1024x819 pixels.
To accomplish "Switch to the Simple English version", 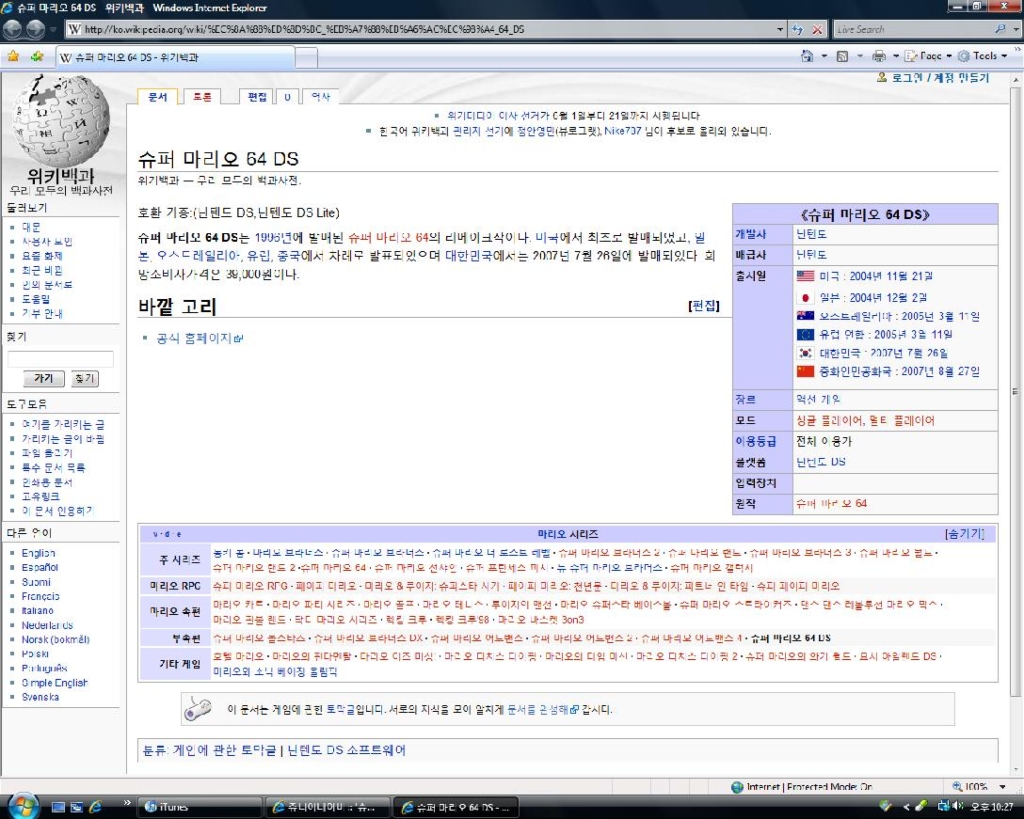I will (54, 682).
